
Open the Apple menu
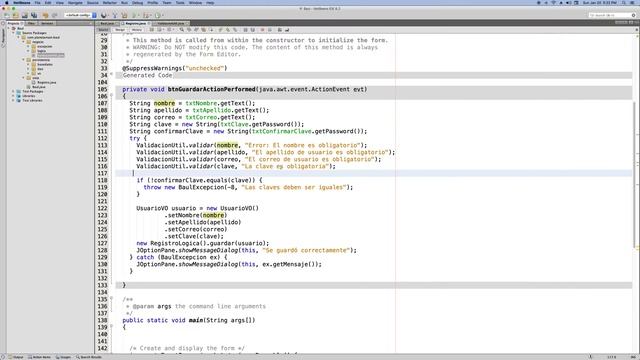point(7,3)
